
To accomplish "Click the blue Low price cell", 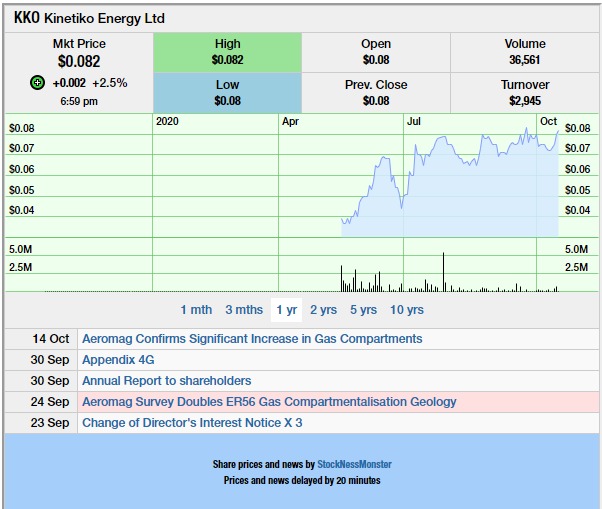I will (228, 93).
